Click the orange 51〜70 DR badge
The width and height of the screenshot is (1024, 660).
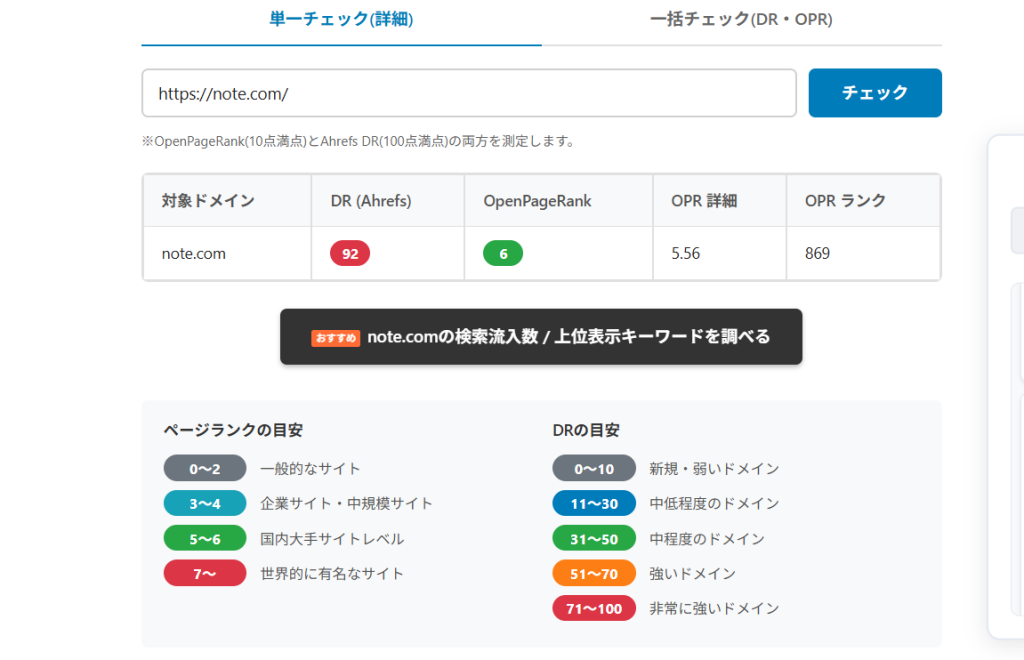594,573
